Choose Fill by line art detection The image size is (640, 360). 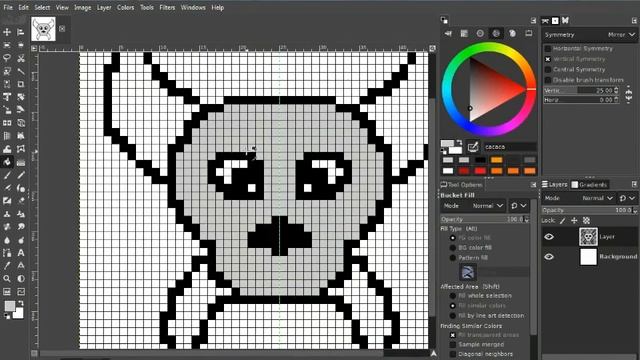[452, 316]
